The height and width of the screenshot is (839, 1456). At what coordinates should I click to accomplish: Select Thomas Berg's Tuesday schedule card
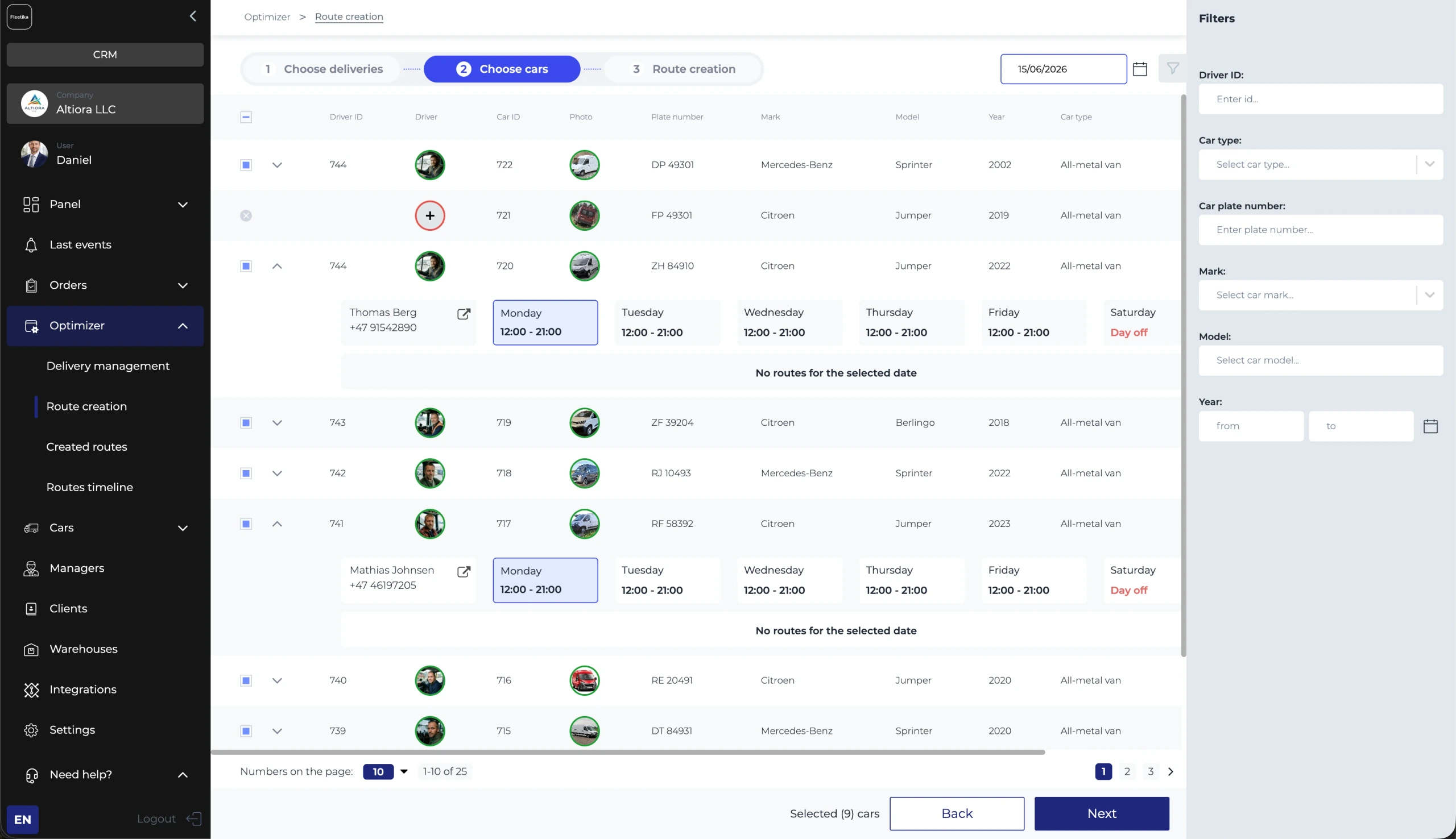(x=667, y=323)
